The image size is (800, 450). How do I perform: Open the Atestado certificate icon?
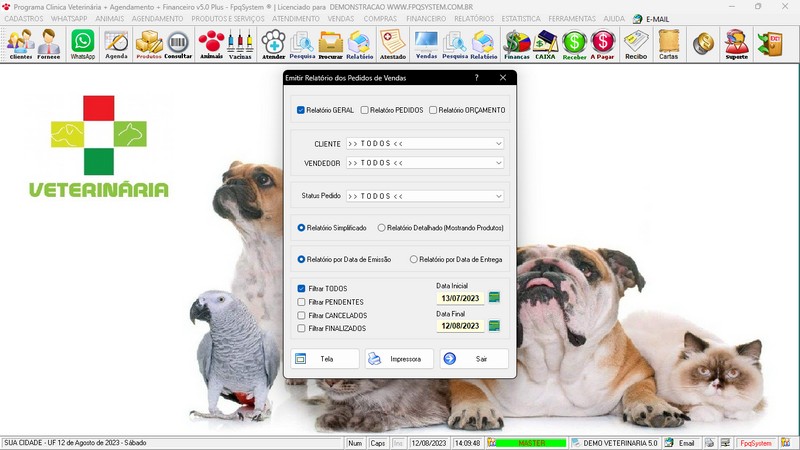pos(393,44)
